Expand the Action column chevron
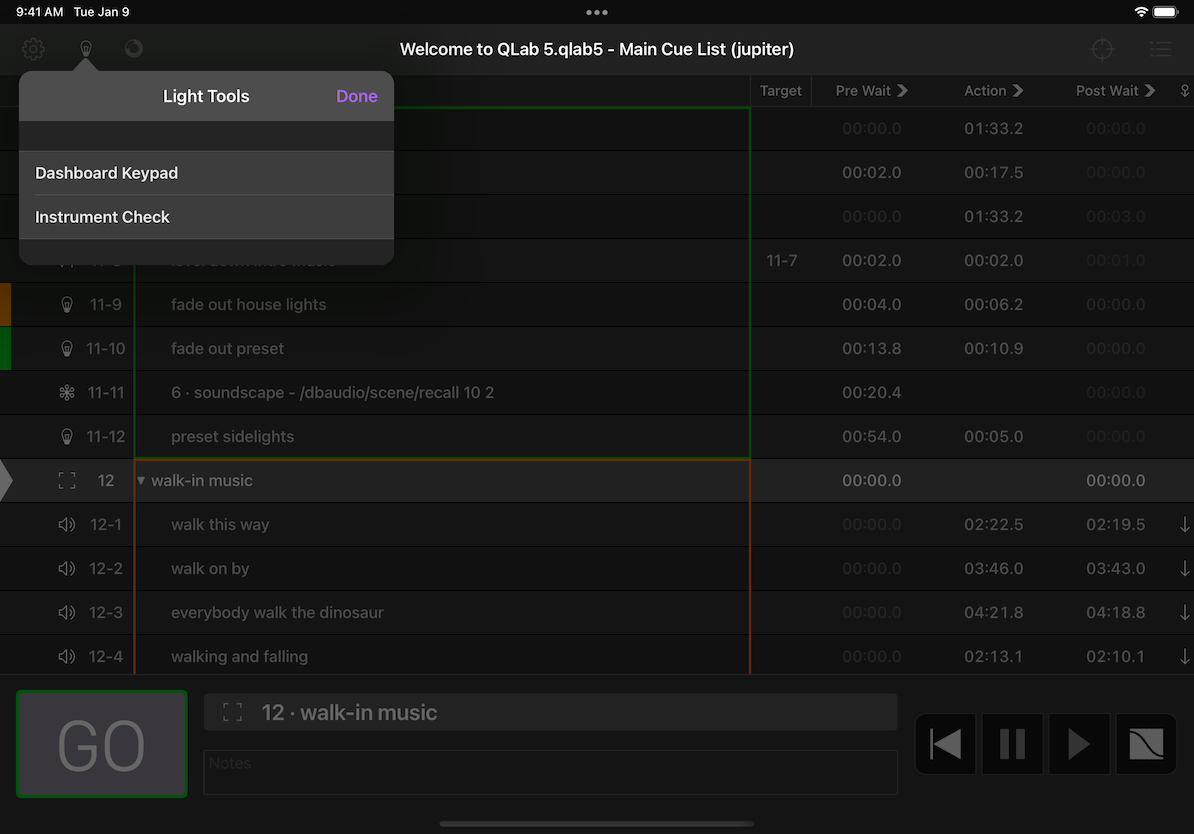 pyautogui.click(x=1018, y=91)
